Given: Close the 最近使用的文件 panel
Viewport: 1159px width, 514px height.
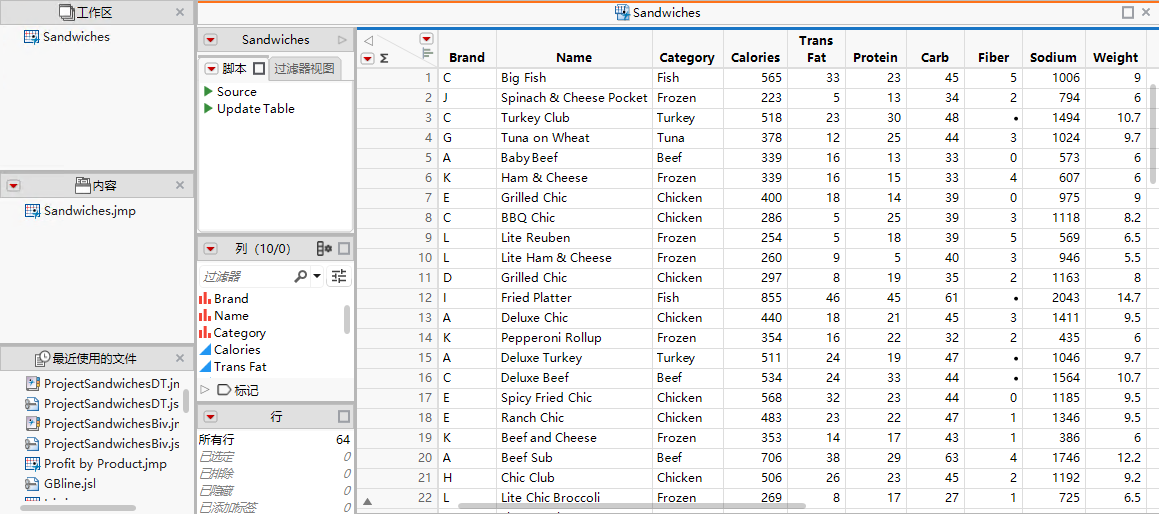Looking at the screenshot, I should point(180,359).
